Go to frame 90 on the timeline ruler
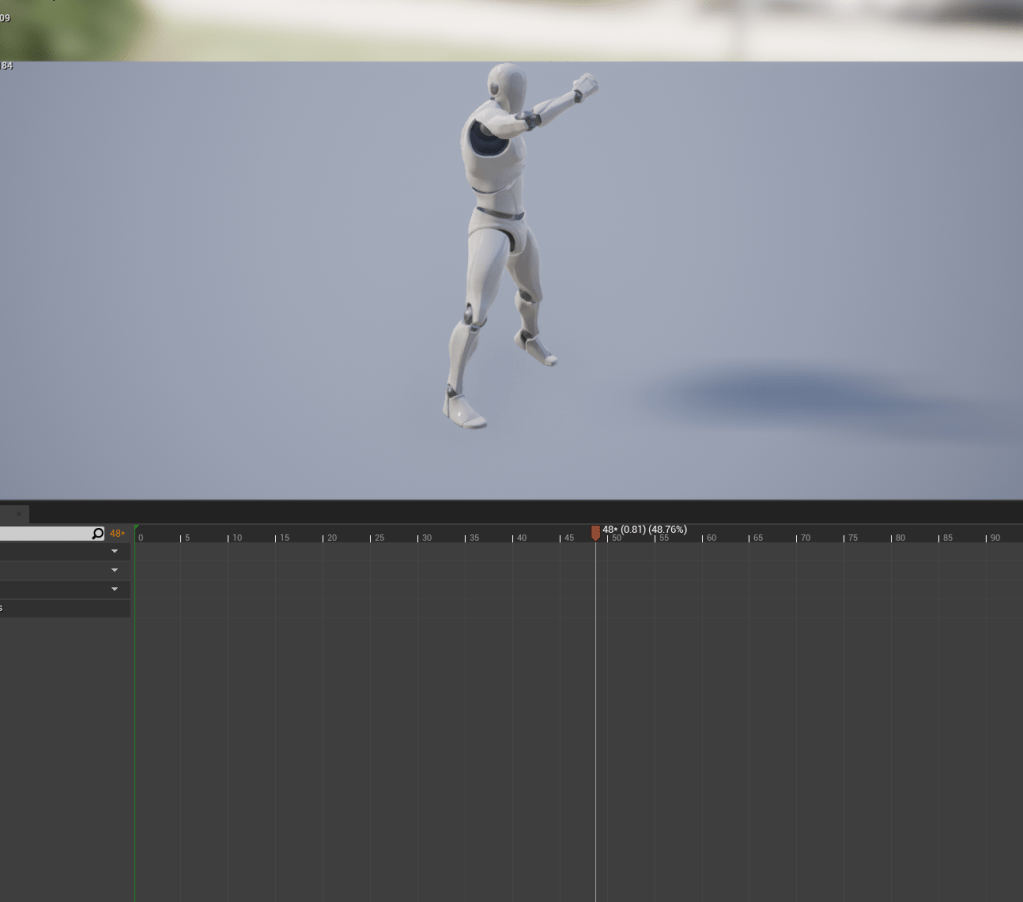Viewport: 1023px width, 902px height. click(x=986, y=538)
